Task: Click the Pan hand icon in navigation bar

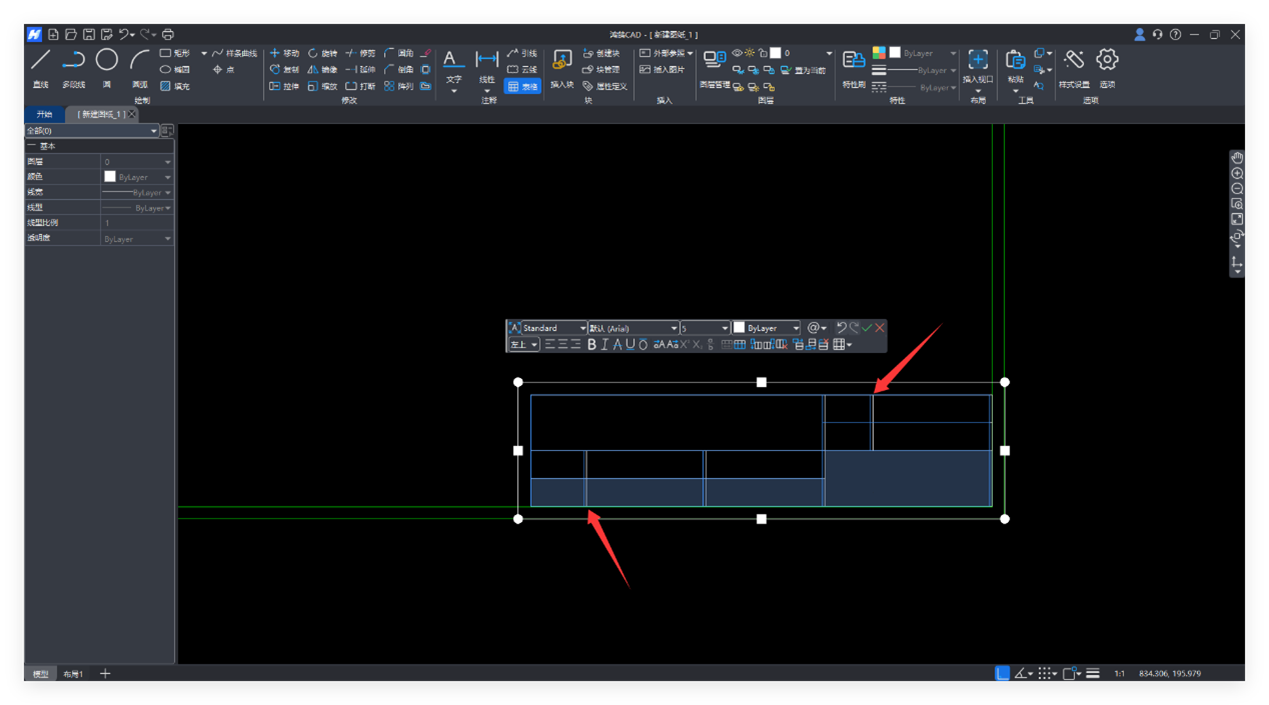Action: click(1237, 158)
